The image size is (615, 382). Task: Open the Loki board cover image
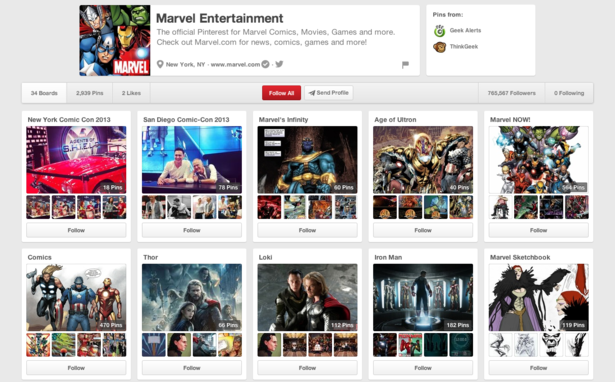(307, 297)
